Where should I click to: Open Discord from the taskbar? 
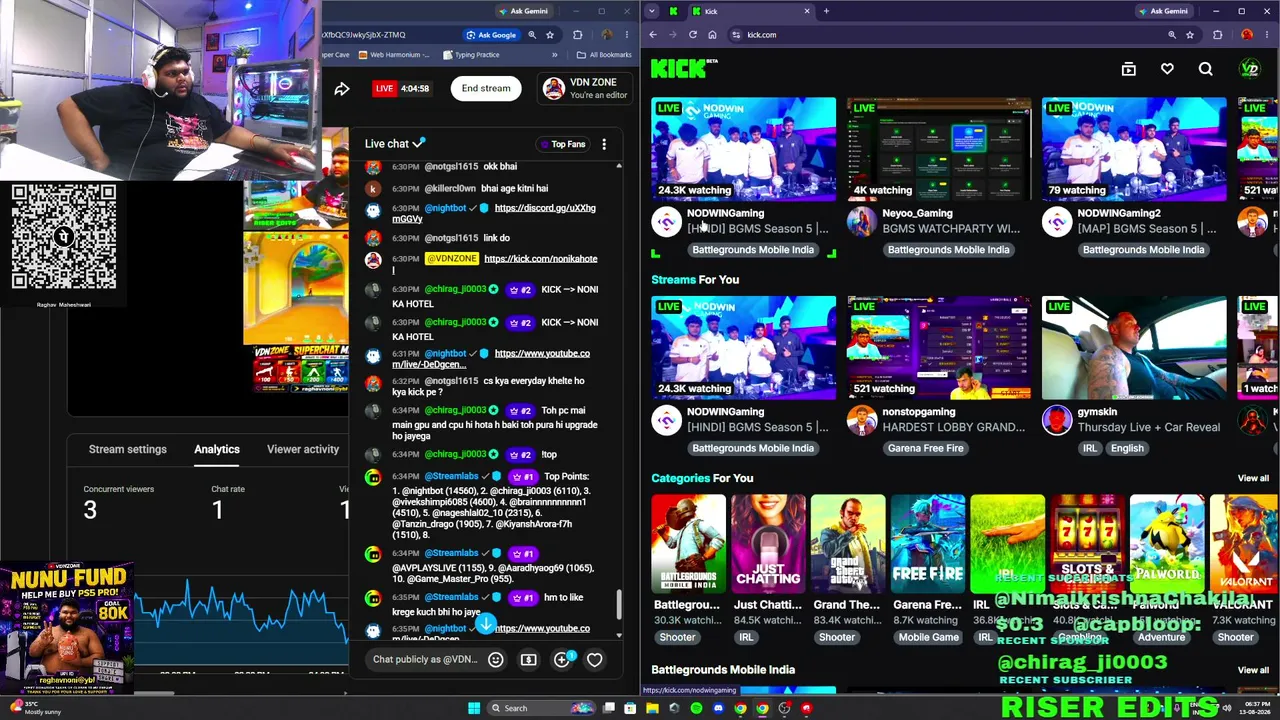pyautogui.click(x=718, y=708)
